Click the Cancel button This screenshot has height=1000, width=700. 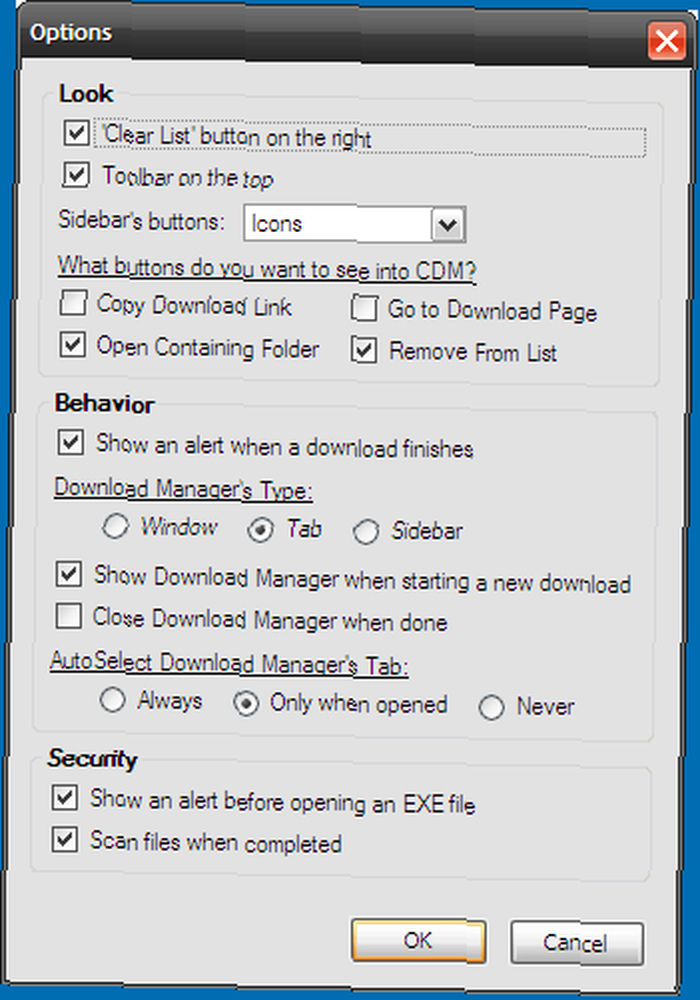pos(576,943)
